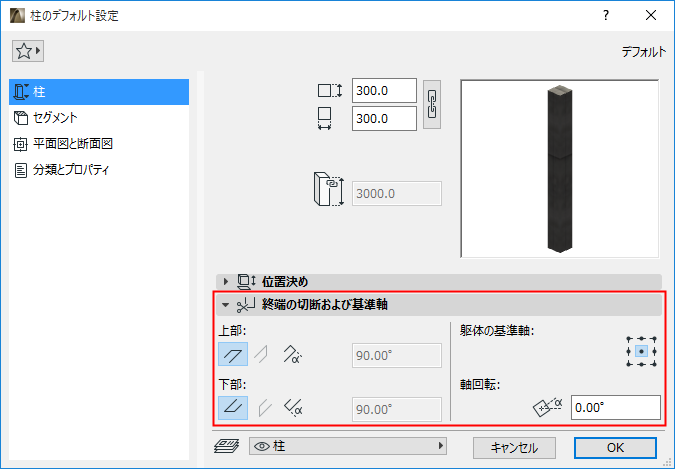This screenshot has height=469, width=675.
Task: Click the column depth dimension icon
Action: (330, 91)
